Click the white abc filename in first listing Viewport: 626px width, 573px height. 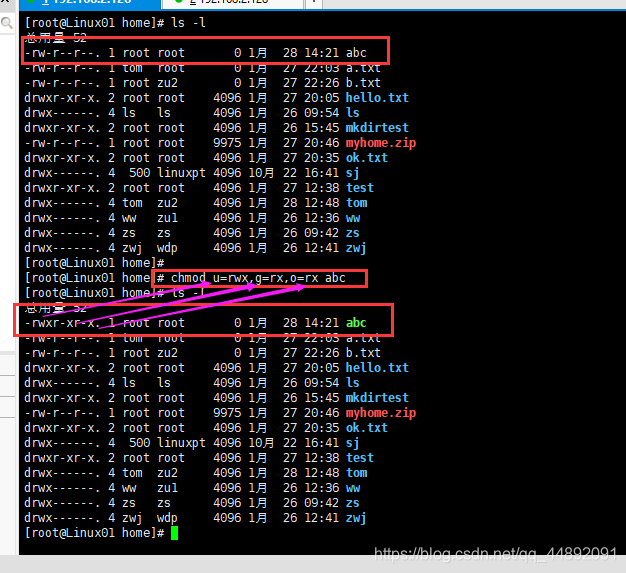tap(356, 53)
